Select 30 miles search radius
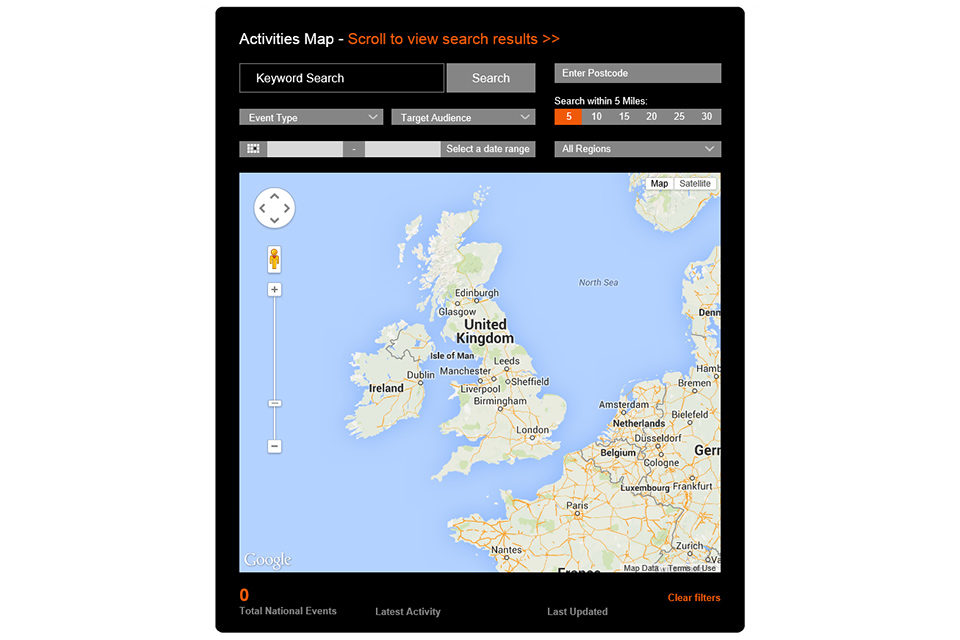Image resolution: width=960 pixels, height=640 pixels. (x=706, y=117)
